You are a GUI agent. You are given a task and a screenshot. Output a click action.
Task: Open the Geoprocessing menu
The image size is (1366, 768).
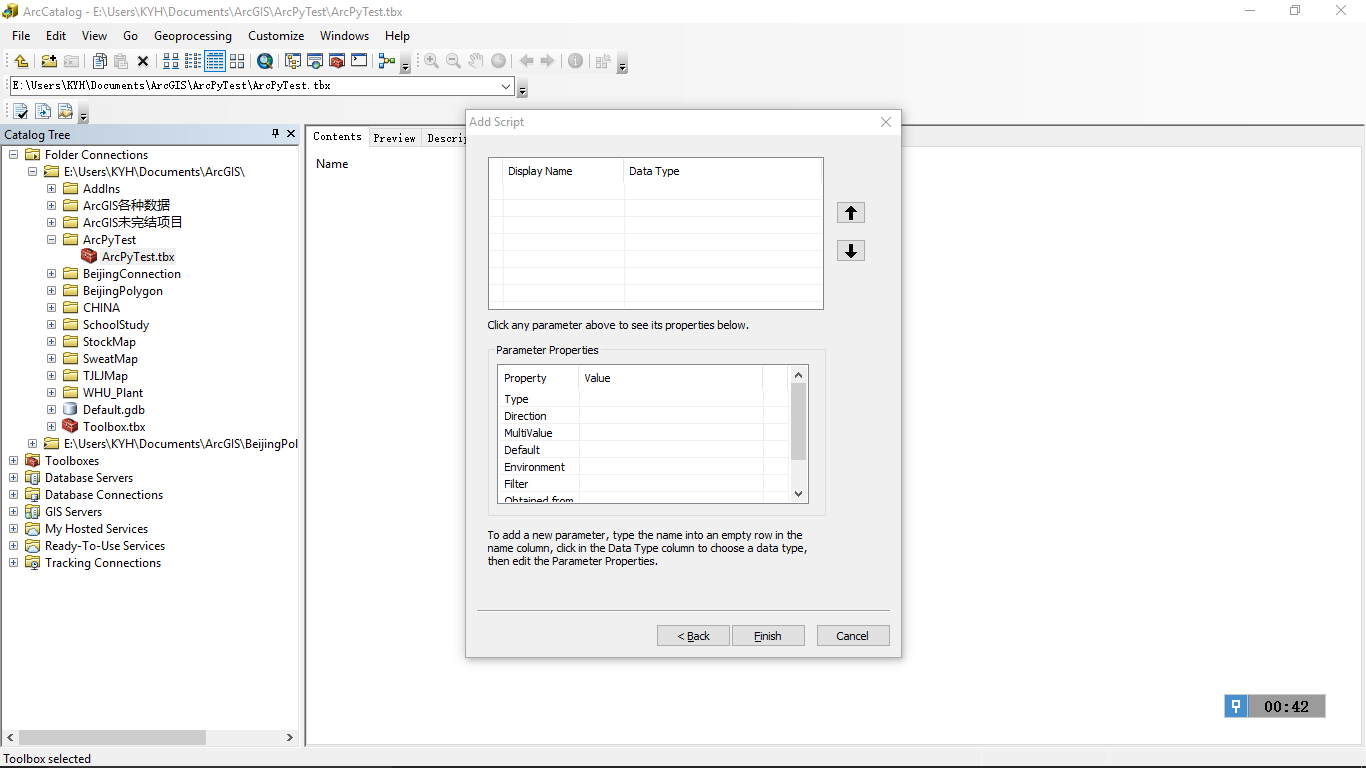[193, 36]
